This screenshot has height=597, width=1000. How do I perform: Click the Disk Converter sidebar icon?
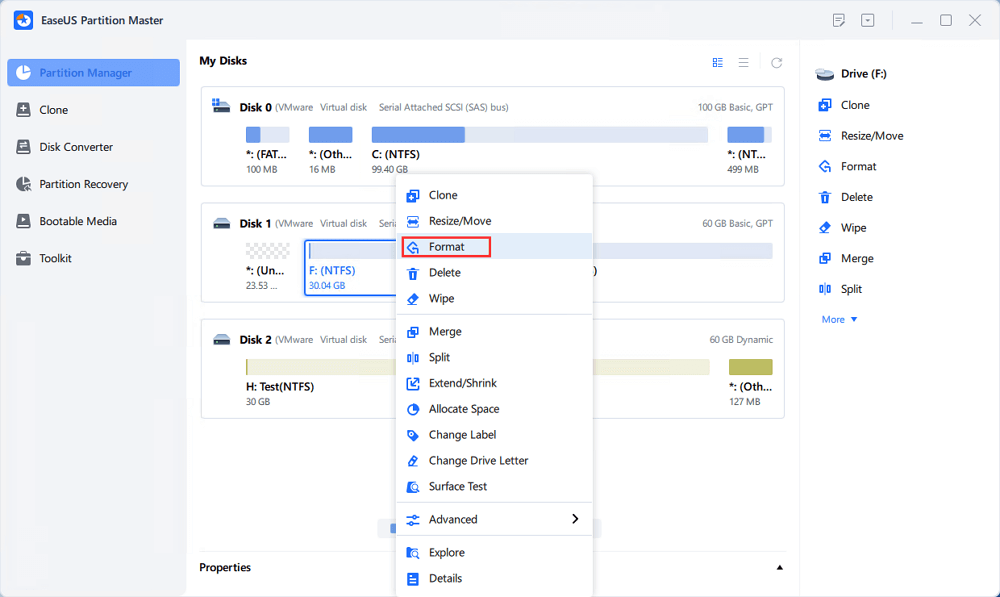[24, 147]
